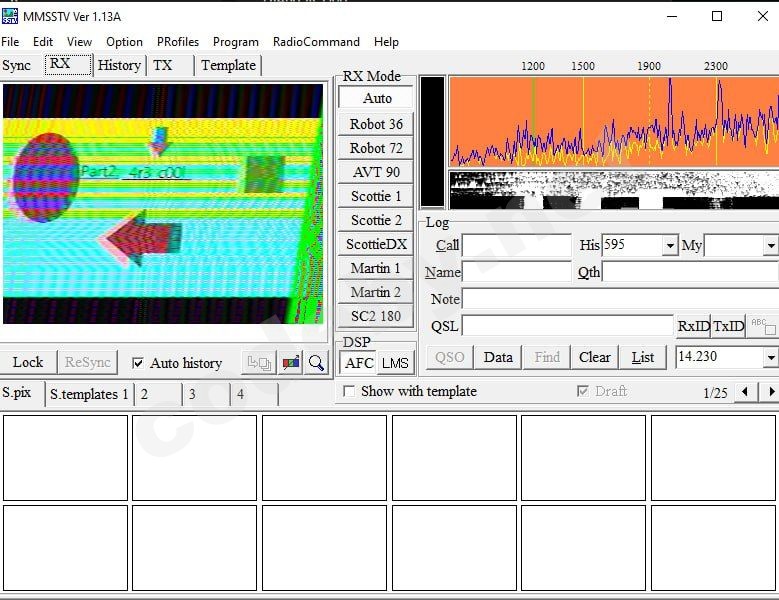Switch to the S.pix tab

pyautogui.click(x=20, y=393)
